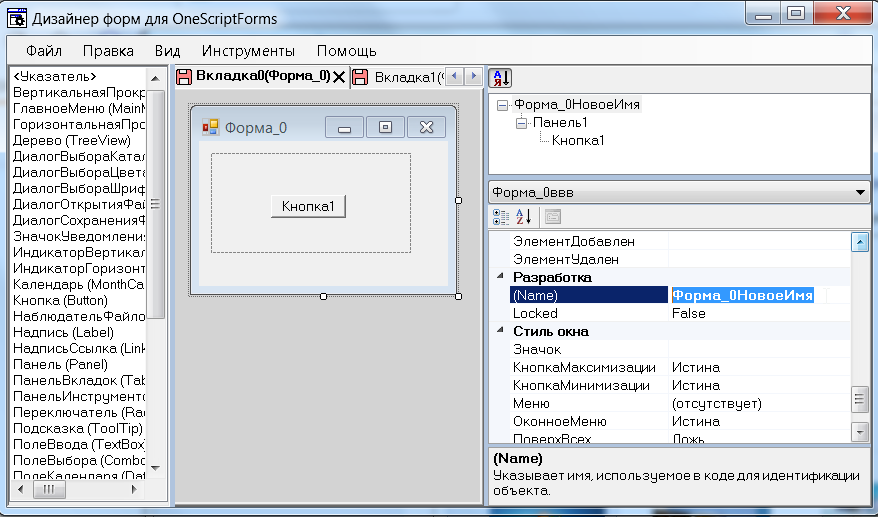This screenshot has width=878, height=517.
Task: Select Кнопка1 in the component tree
Action: [x=578, y=140]
